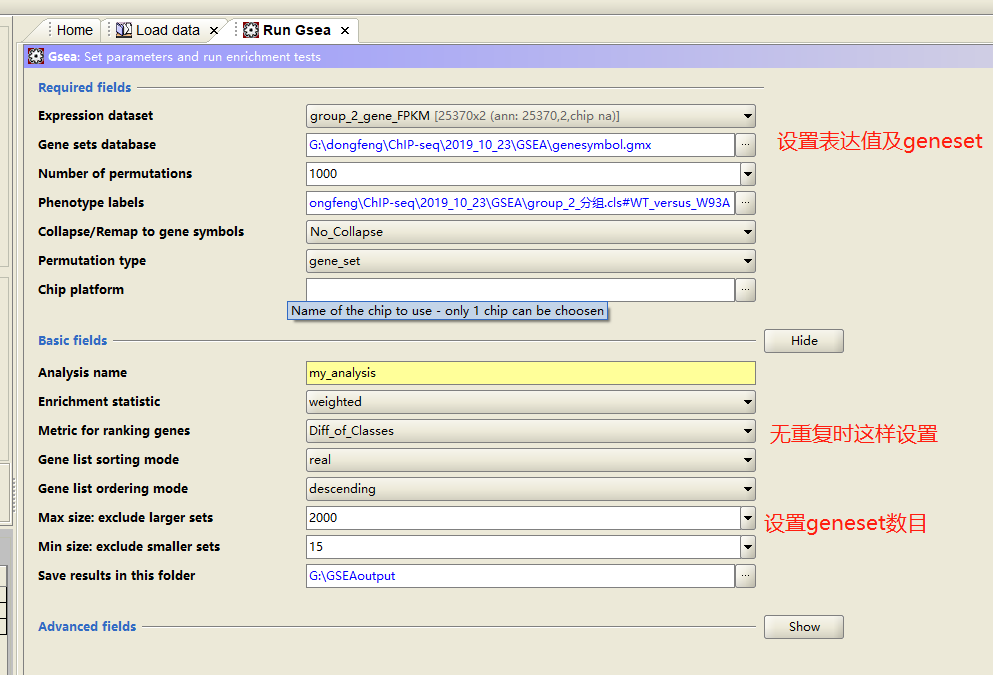
Task: Expand the Collapse/Remap to gene symbols dropdown
Action: [x=747, y=232]
